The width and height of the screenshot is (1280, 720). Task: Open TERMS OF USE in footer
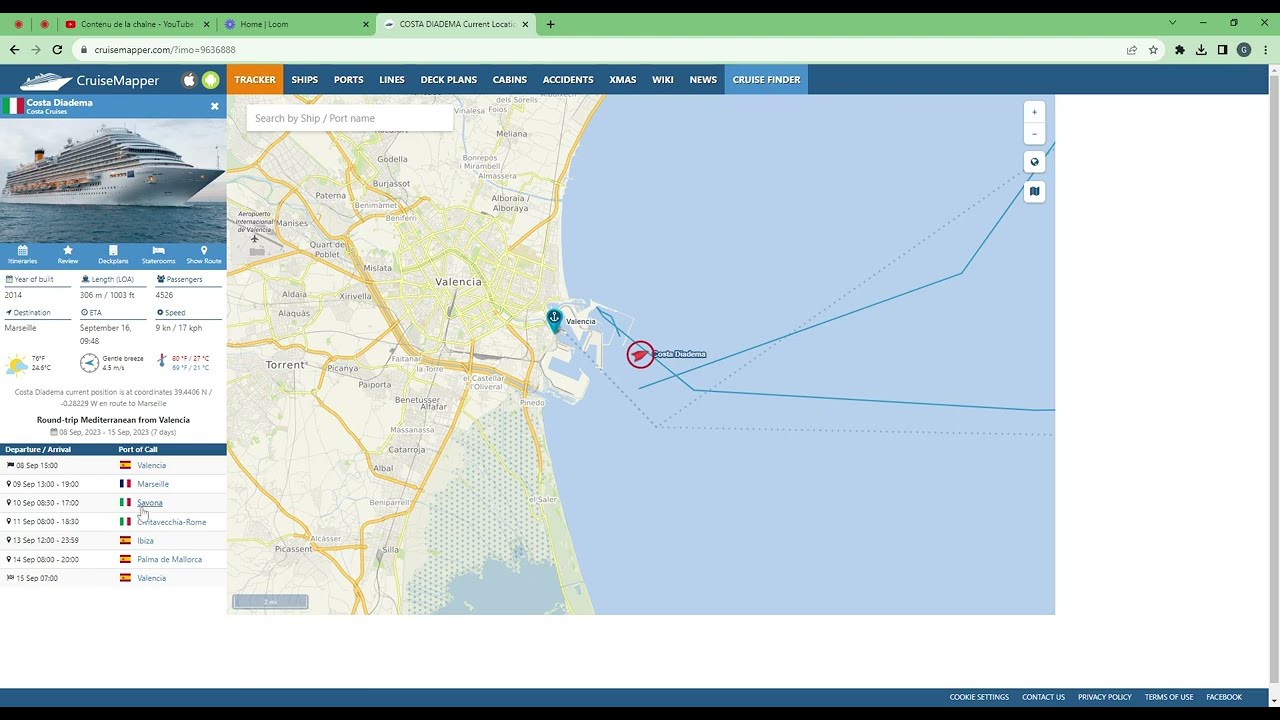[x=1169, y=697]
